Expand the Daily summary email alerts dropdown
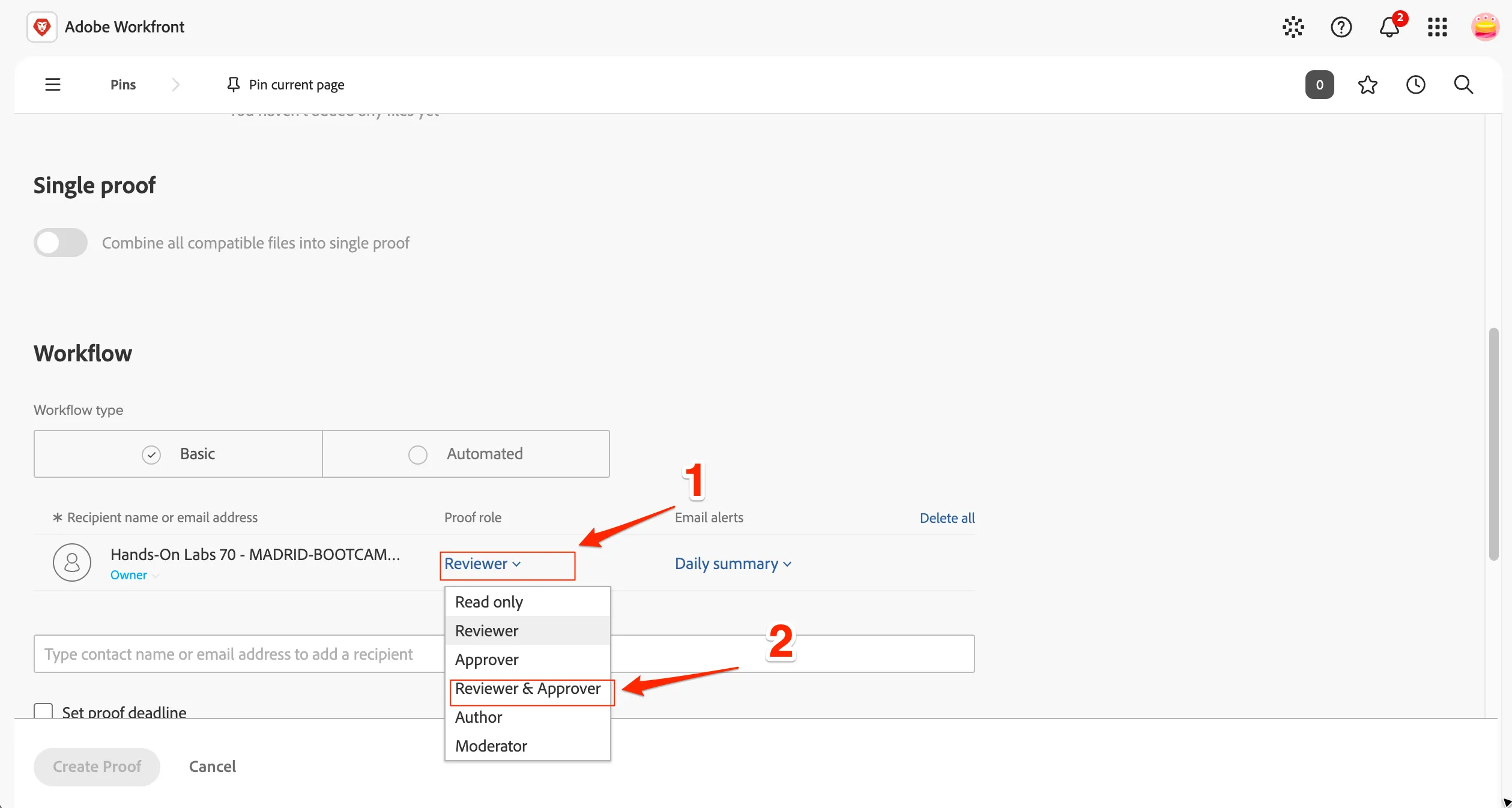This screenshot has height=808, width=1512. 733,564
